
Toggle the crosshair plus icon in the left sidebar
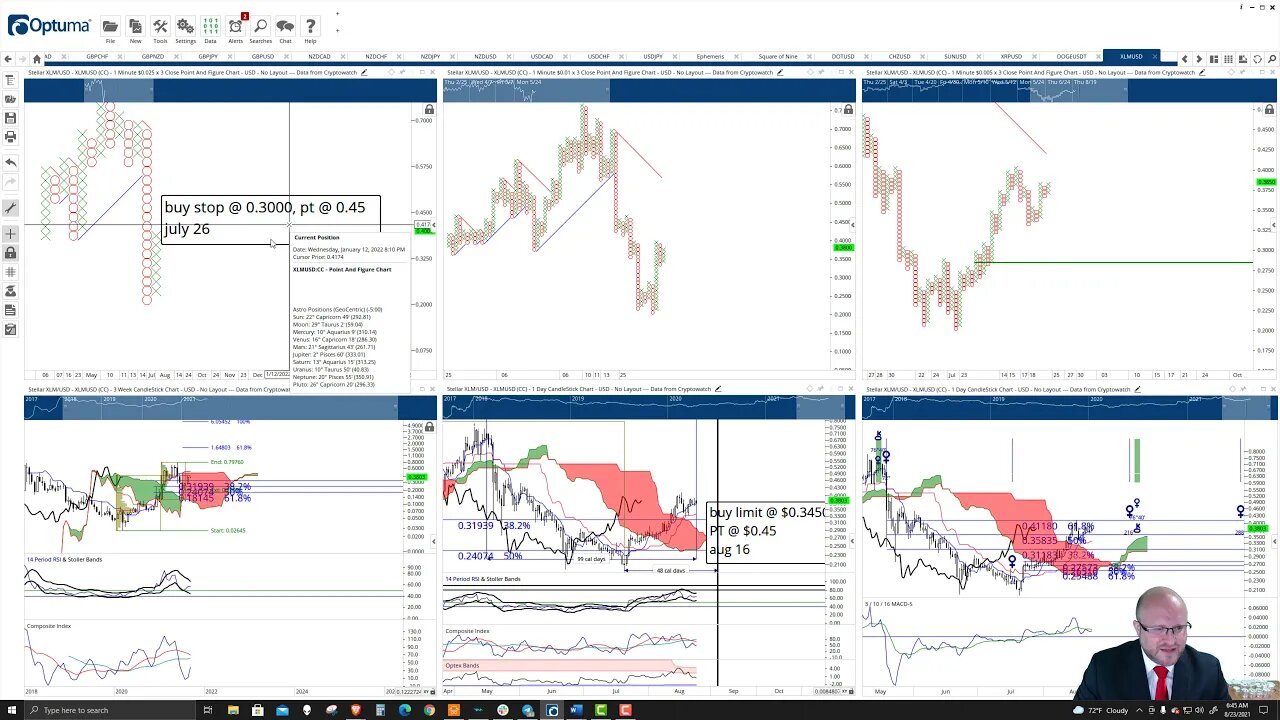(10, 234)
